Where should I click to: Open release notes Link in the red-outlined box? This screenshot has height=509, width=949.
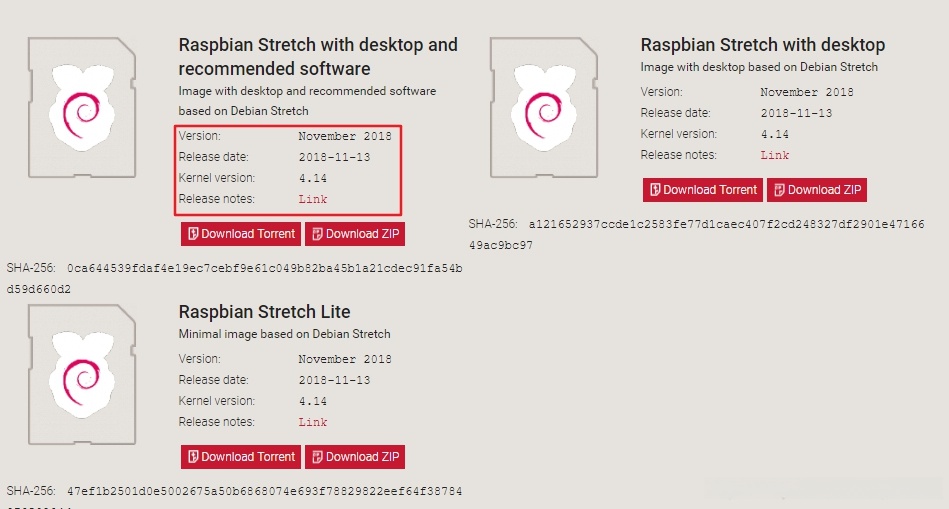pyautogui.click(x=313, y=199)
